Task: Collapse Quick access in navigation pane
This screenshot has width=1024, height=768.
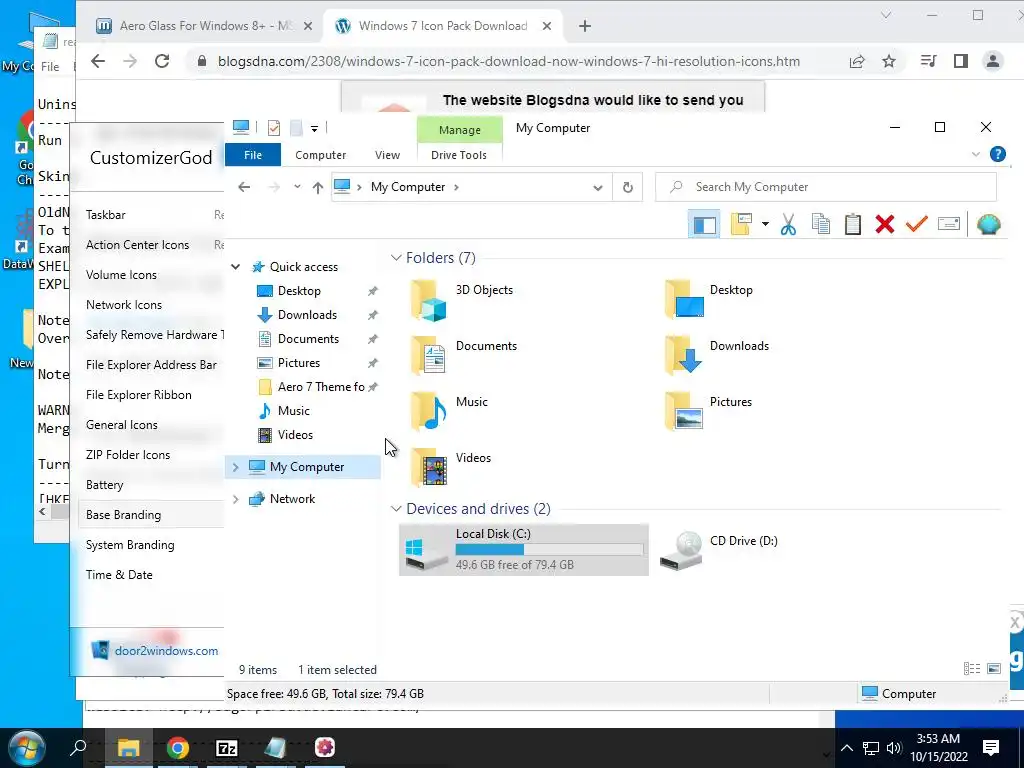Action: coord(236,266)
